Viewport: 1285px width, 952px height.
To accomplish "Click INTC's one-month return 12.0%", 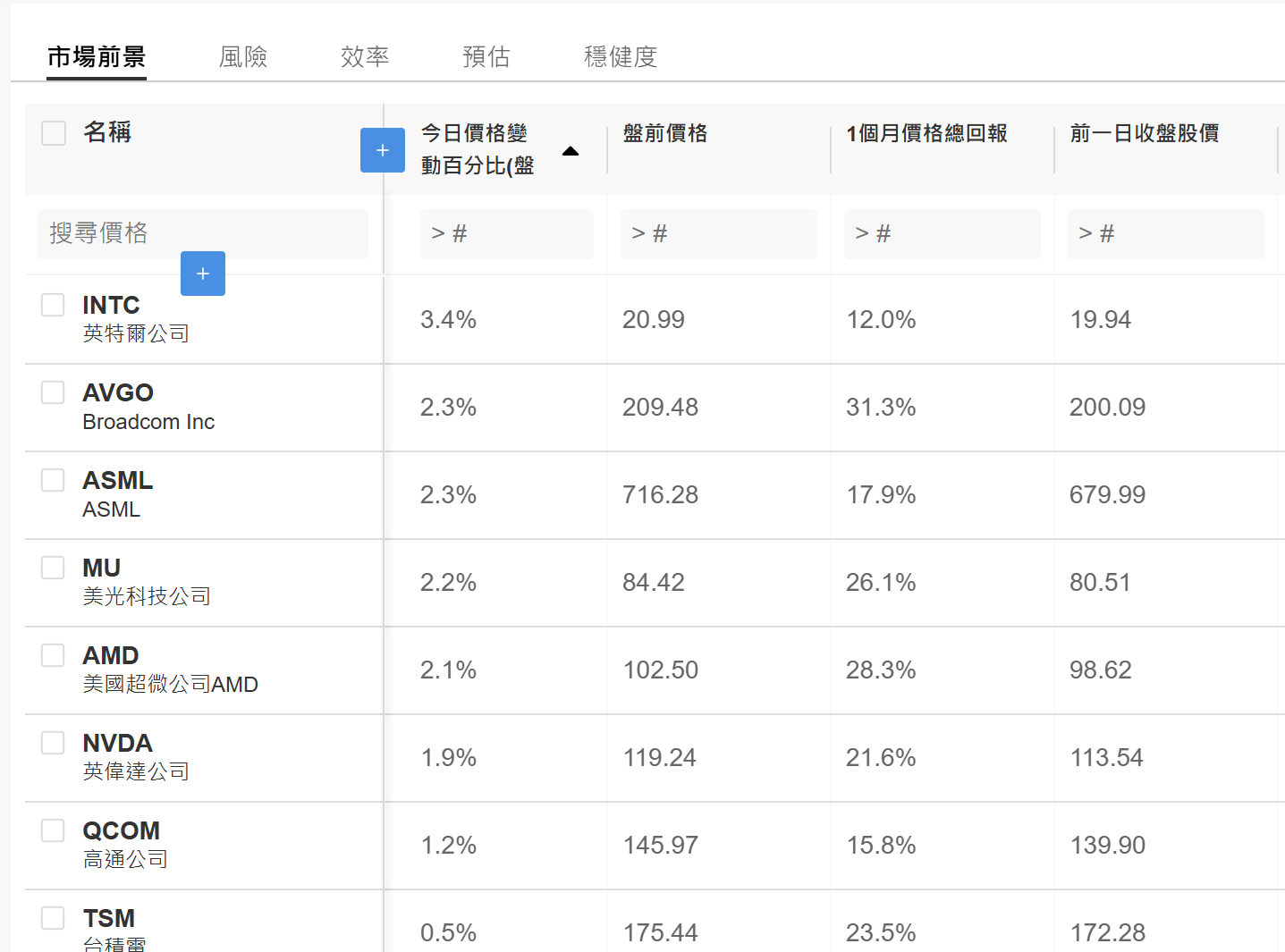I will click(881, 319).
